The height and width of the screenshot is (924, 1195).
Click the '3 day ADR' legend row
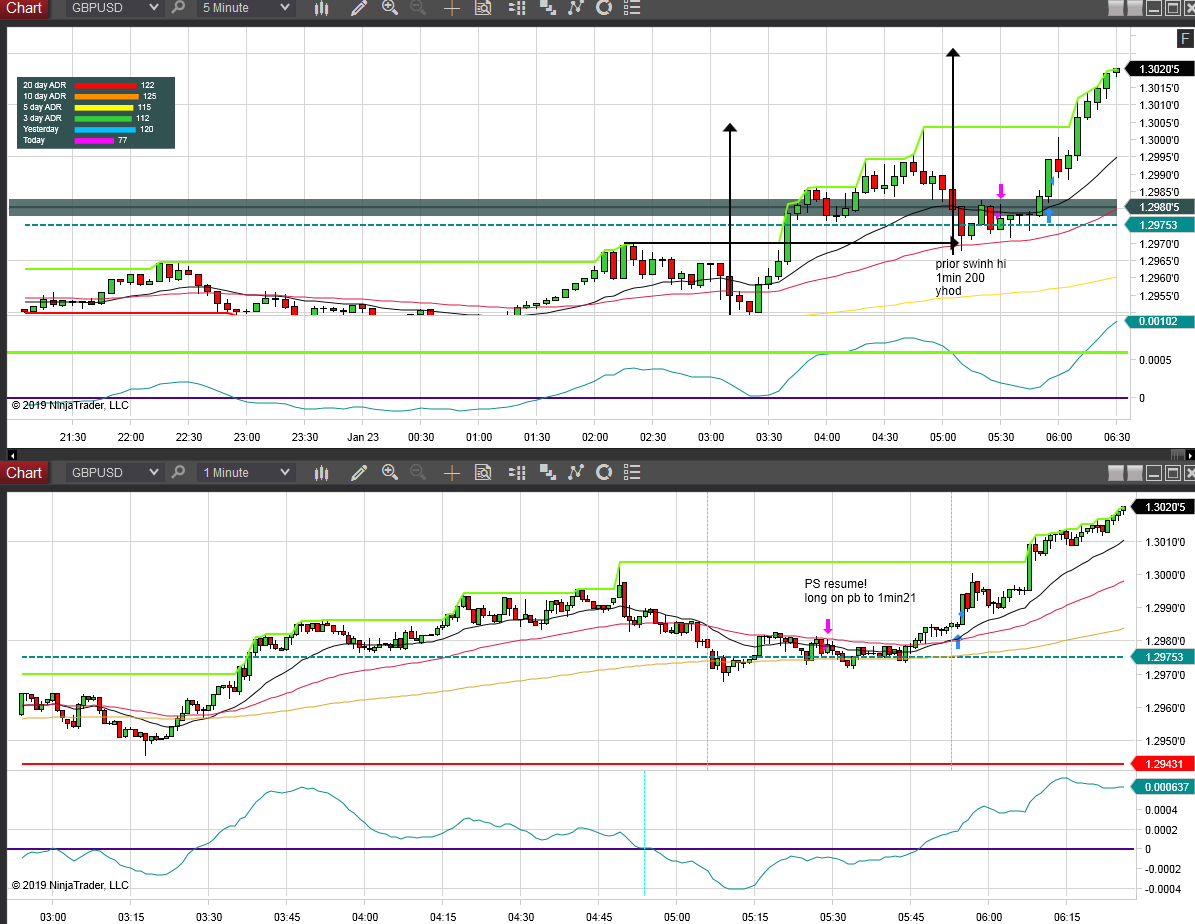(x=89, y=118)
